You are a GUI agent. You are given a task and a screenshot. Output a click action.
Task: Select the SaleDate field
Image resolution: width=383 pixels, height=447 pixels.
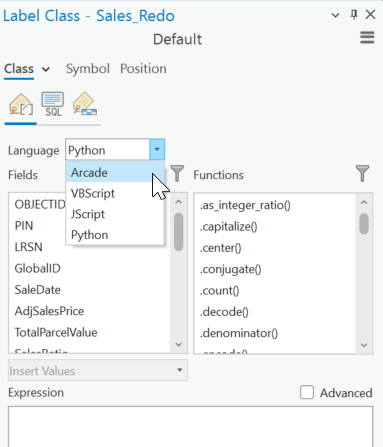click(x=38, y=290)
